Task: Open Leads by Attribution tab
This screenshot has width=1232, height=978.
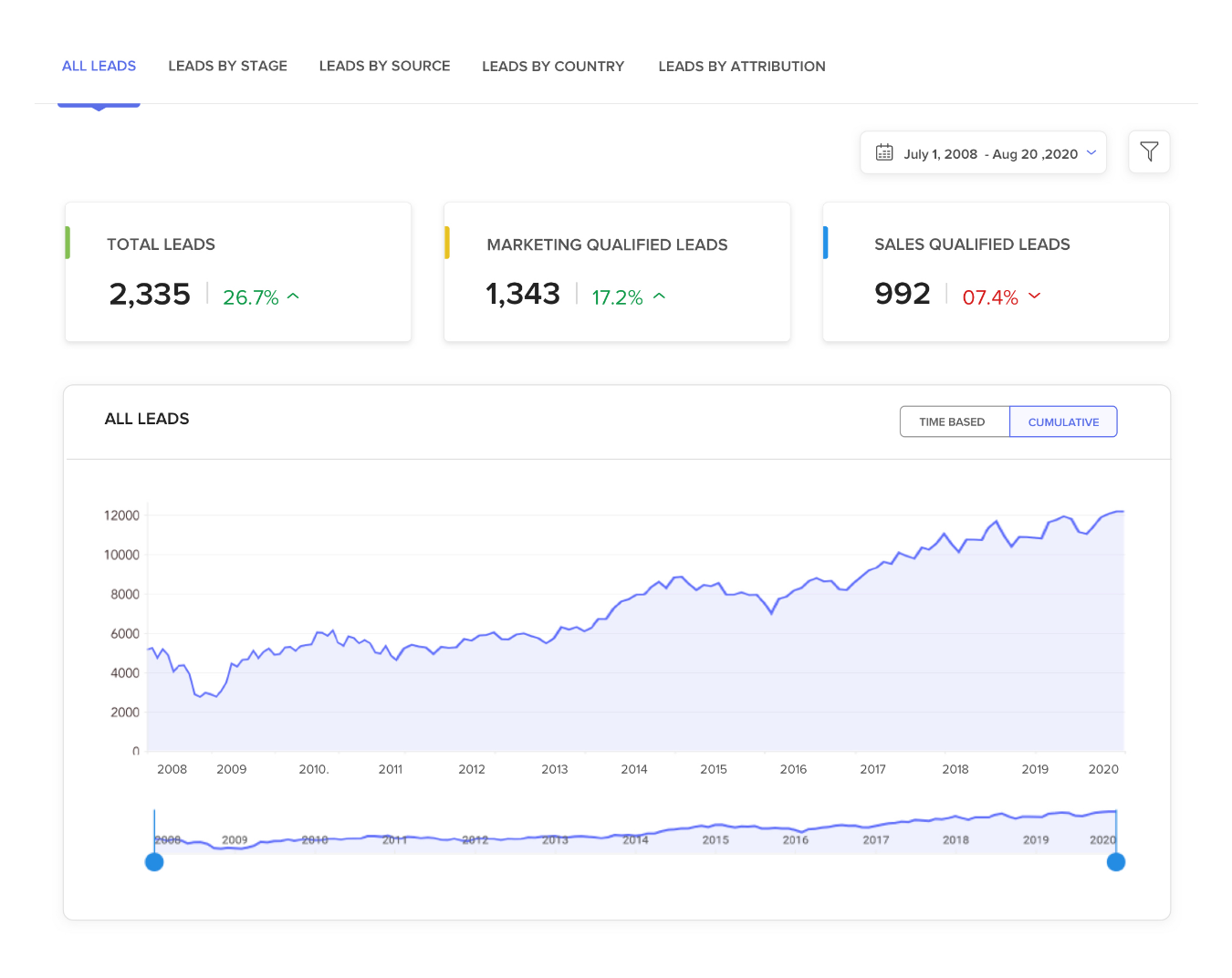Action: click(x=742, y=66)
